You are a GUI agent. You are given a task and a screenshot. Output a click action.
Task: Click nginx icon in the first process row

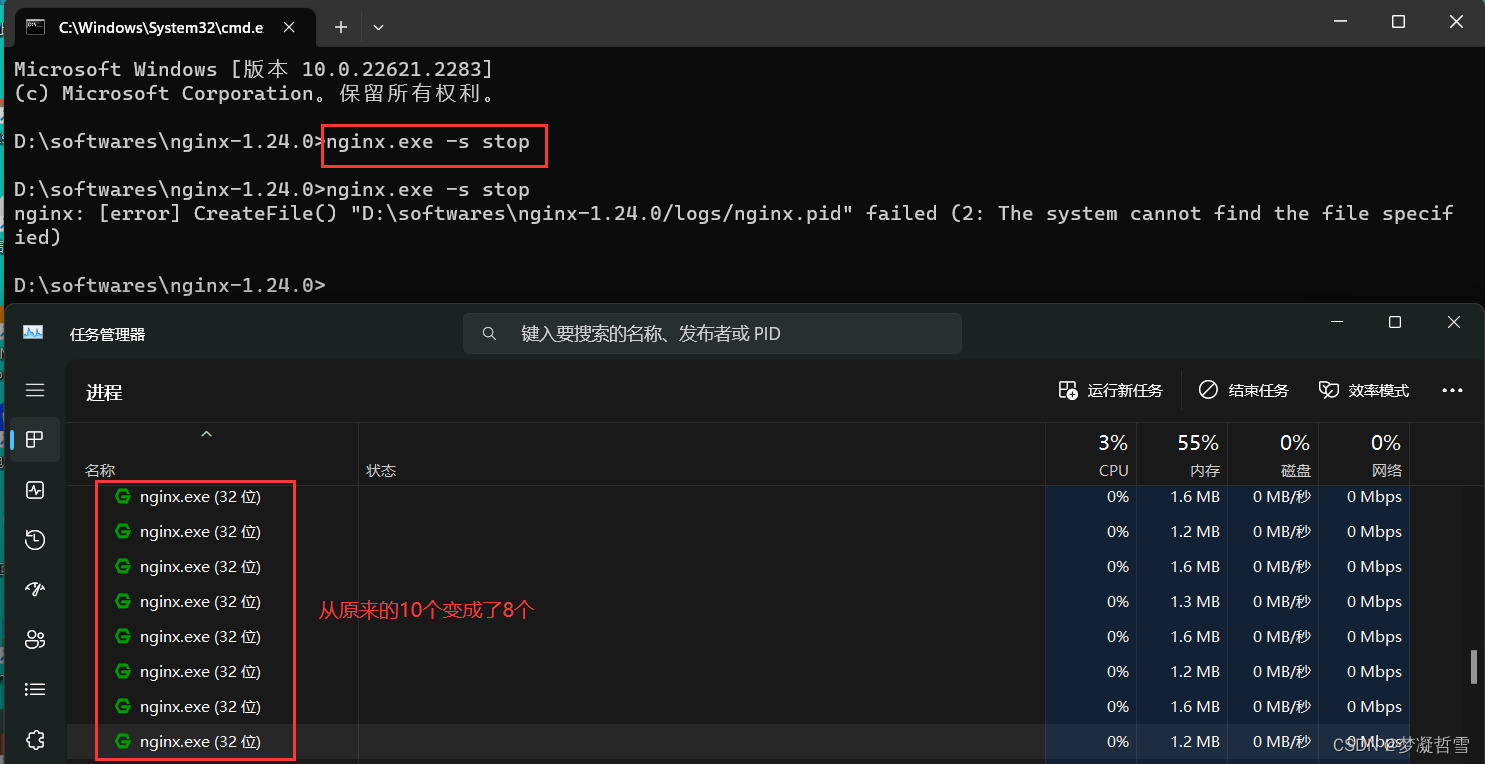coord(124,496)
